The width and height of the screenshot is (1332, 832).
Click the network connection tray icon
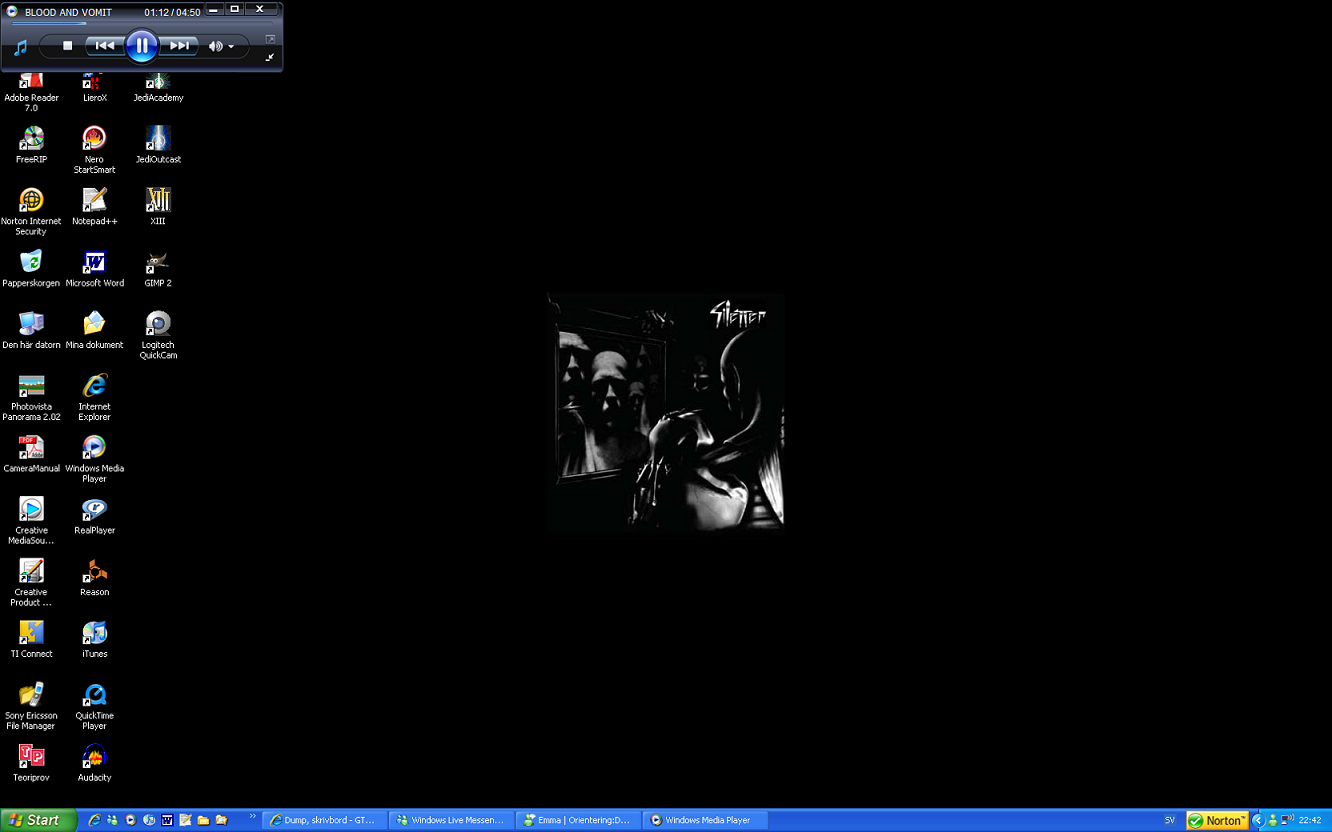pyautogui.click(x=1288, y=820)
